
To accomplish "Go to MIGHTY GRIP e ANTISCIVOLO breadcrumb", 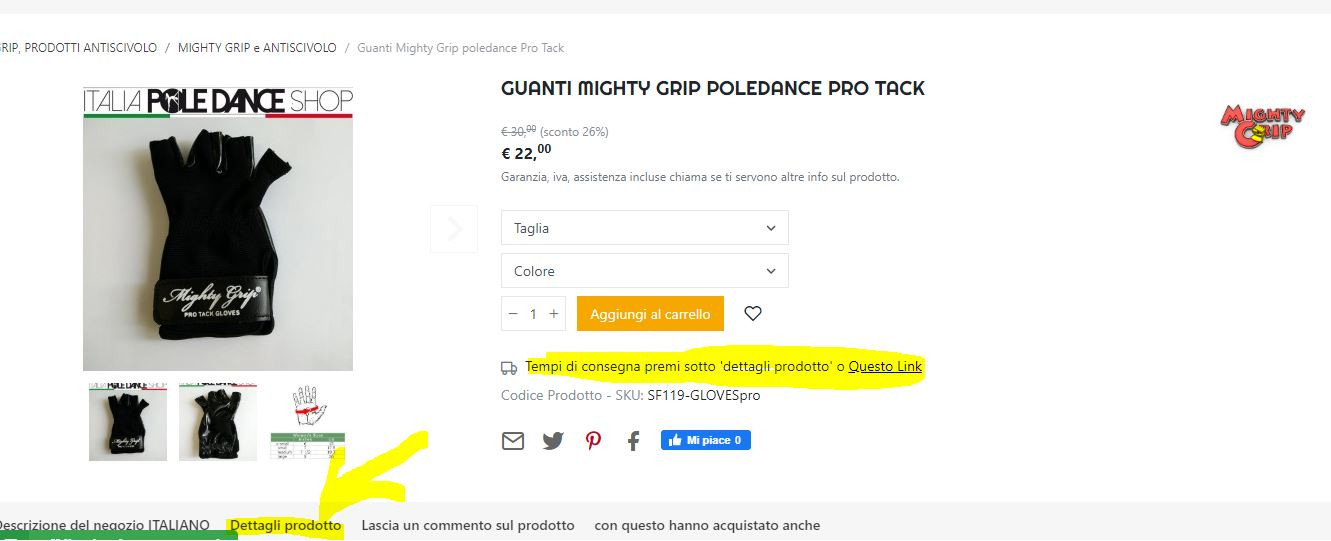I will click(x=257, y=48).
